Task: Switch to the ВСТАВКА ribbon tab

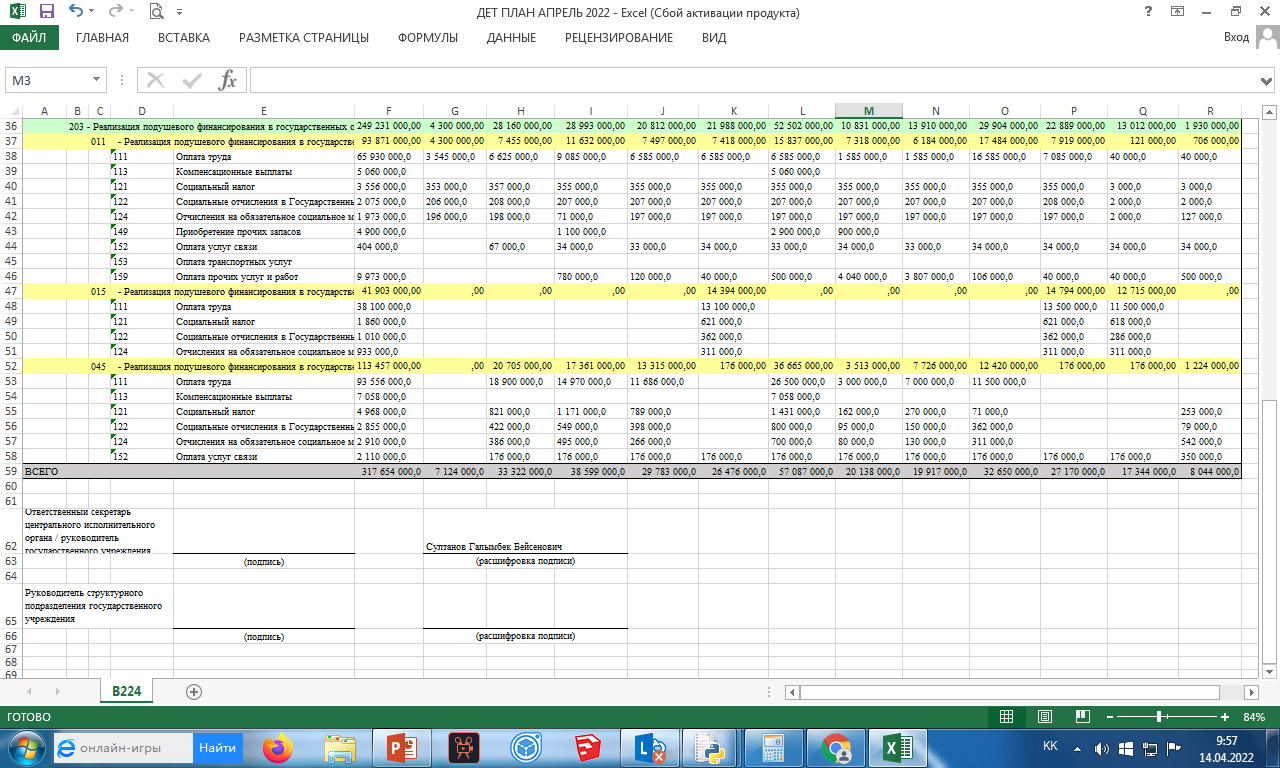Action: (x=184, y=38)
